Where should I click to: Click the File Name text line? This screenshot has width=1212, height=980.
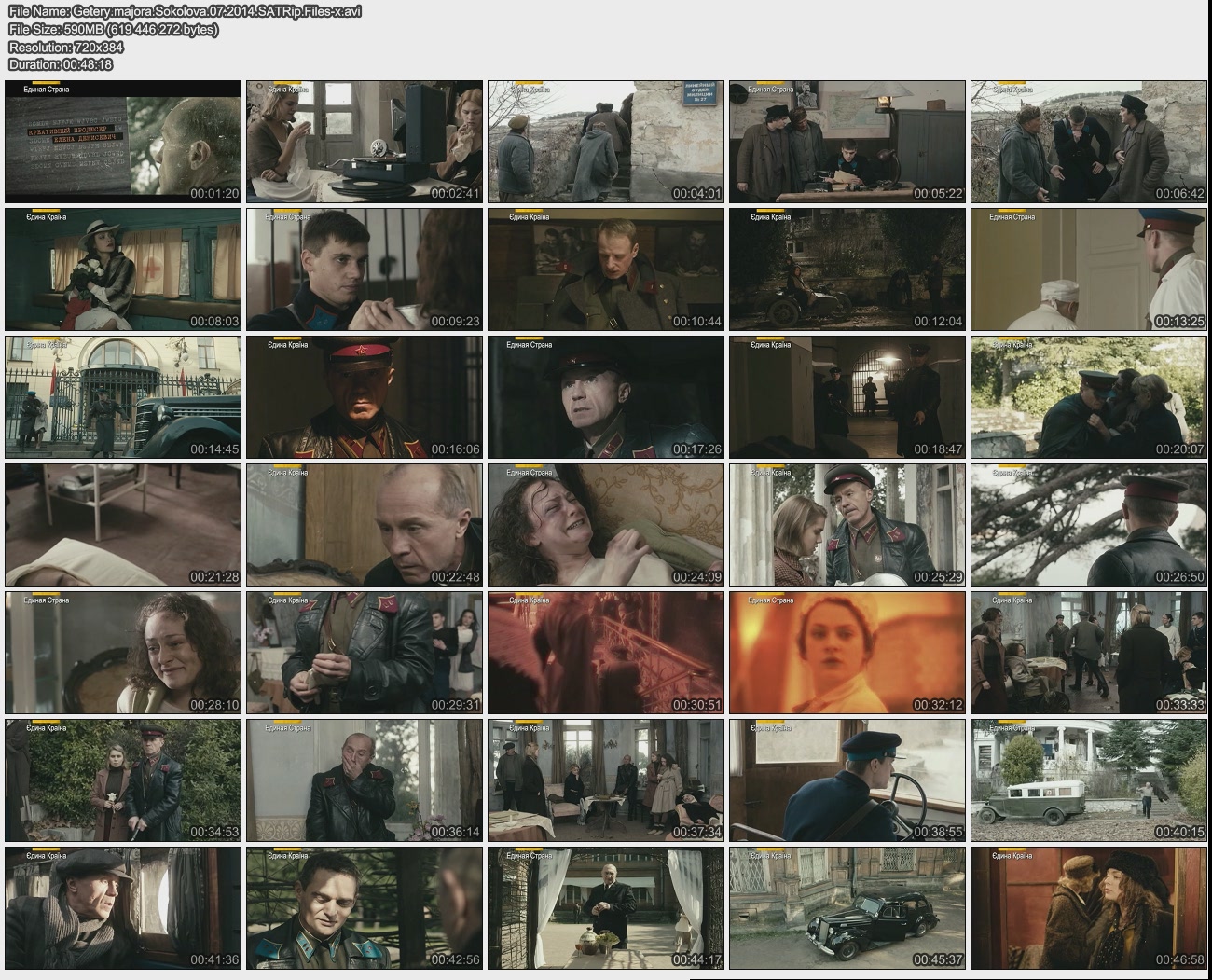[x=185, y=11]
